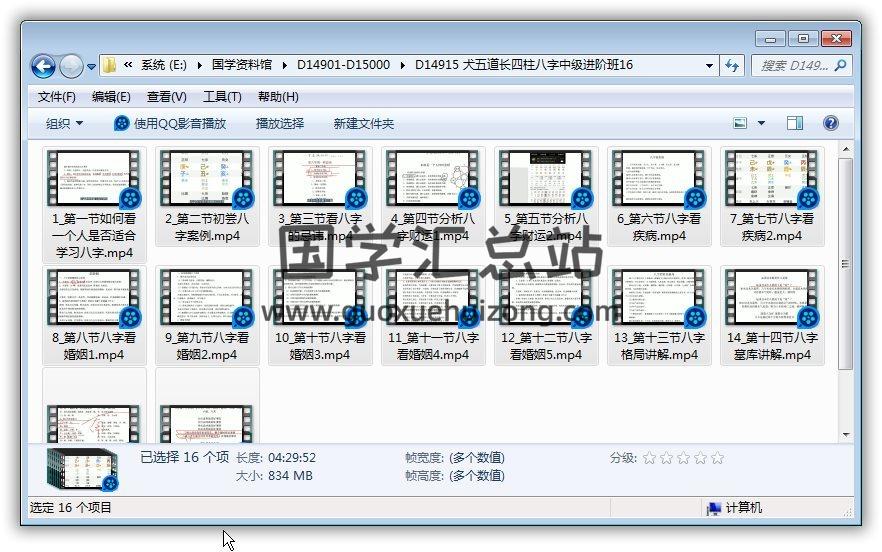Open the 帮助(H) menu
This screenshot has width=882, height=552.
278,97
